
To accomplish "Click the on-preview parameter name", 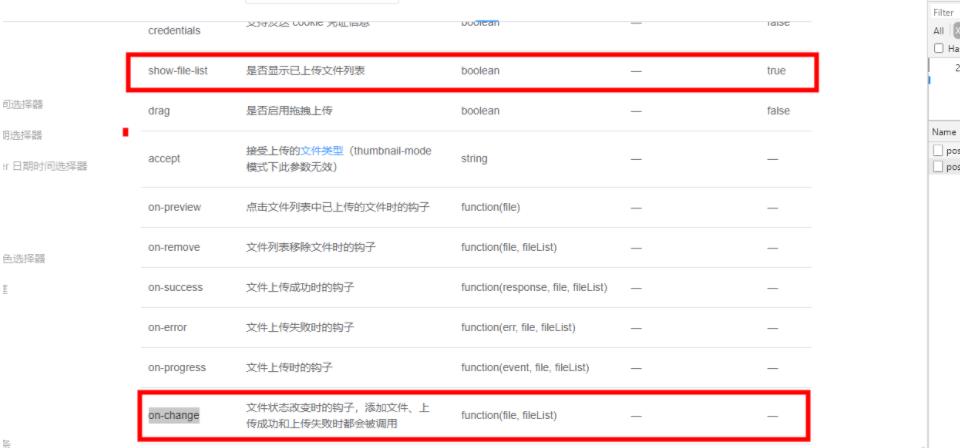I will tap(175, 207).
